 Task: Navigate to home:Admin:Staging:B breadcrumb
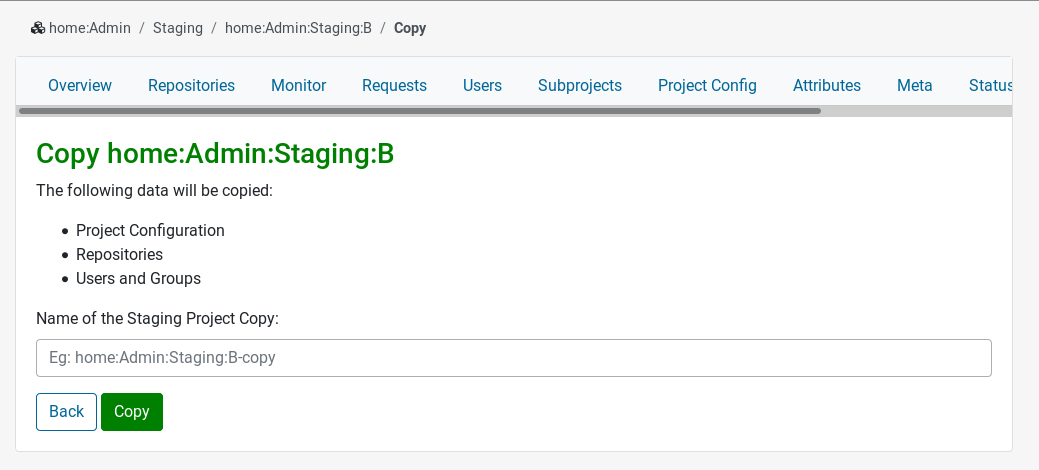(x=298, y=28)
